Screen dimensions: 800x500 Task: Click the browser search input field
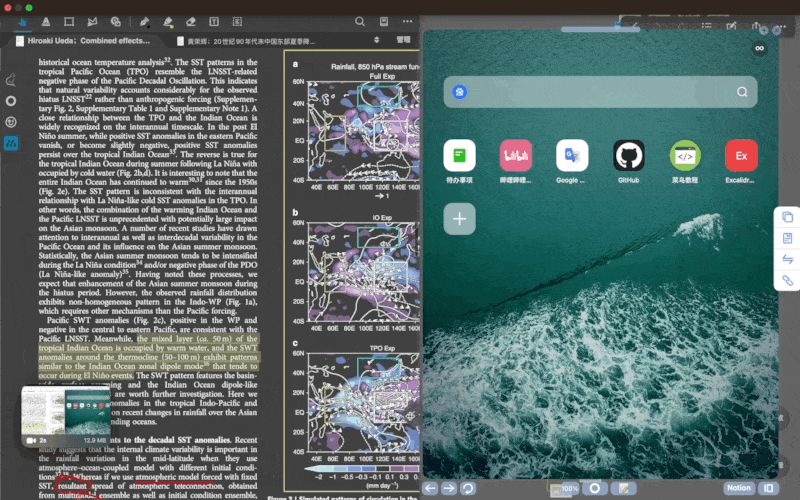click(600, 92)
